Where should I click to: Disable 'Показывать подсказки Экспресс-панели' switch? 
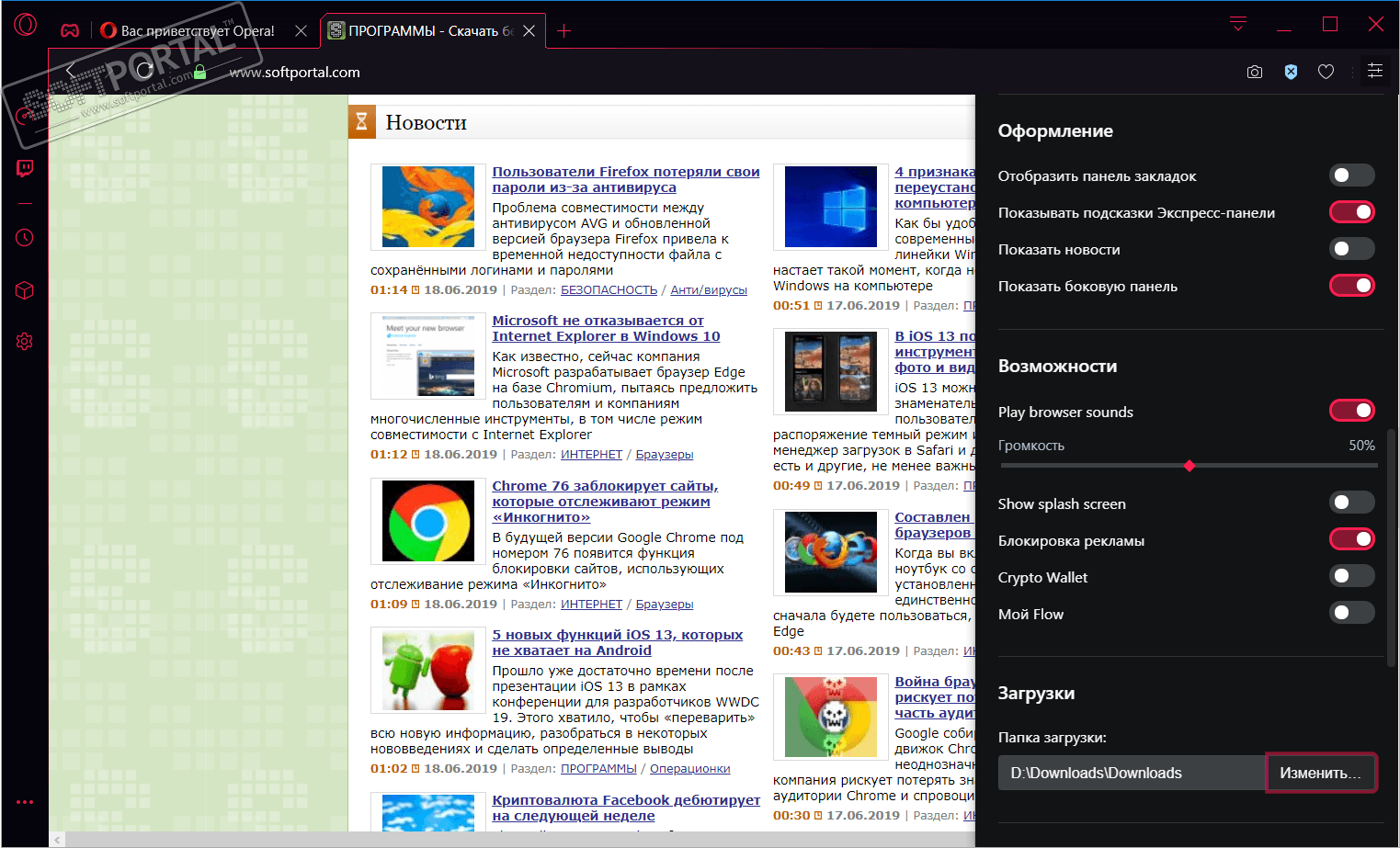(1351, 212)
